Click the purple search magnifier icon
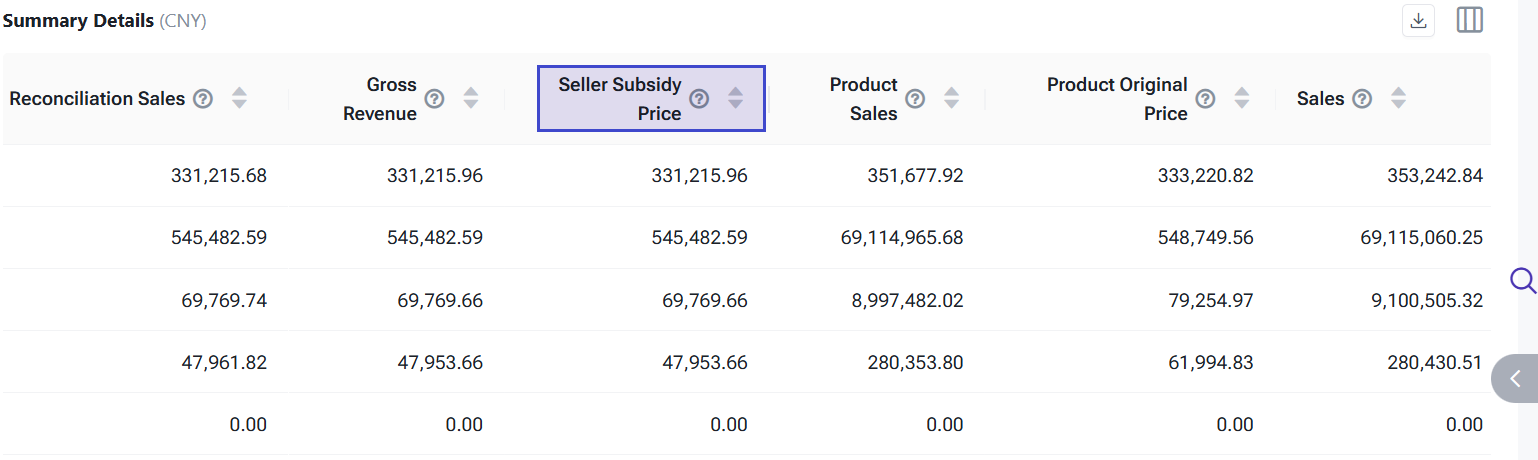 tap(1522, 280)
